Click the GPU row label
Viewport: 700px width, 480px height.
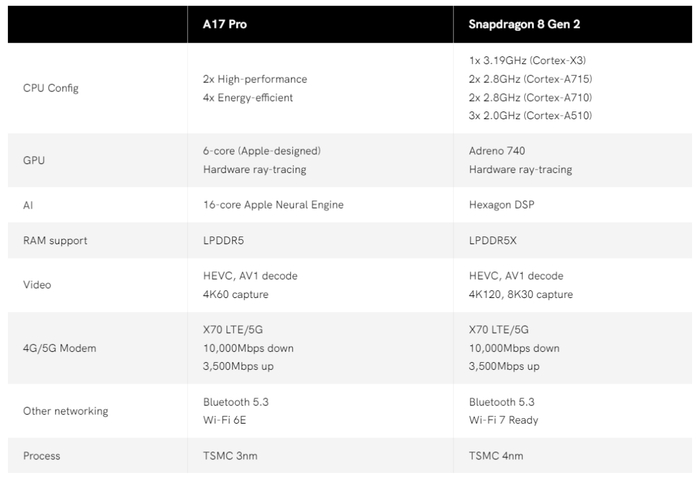pos(34,160)
